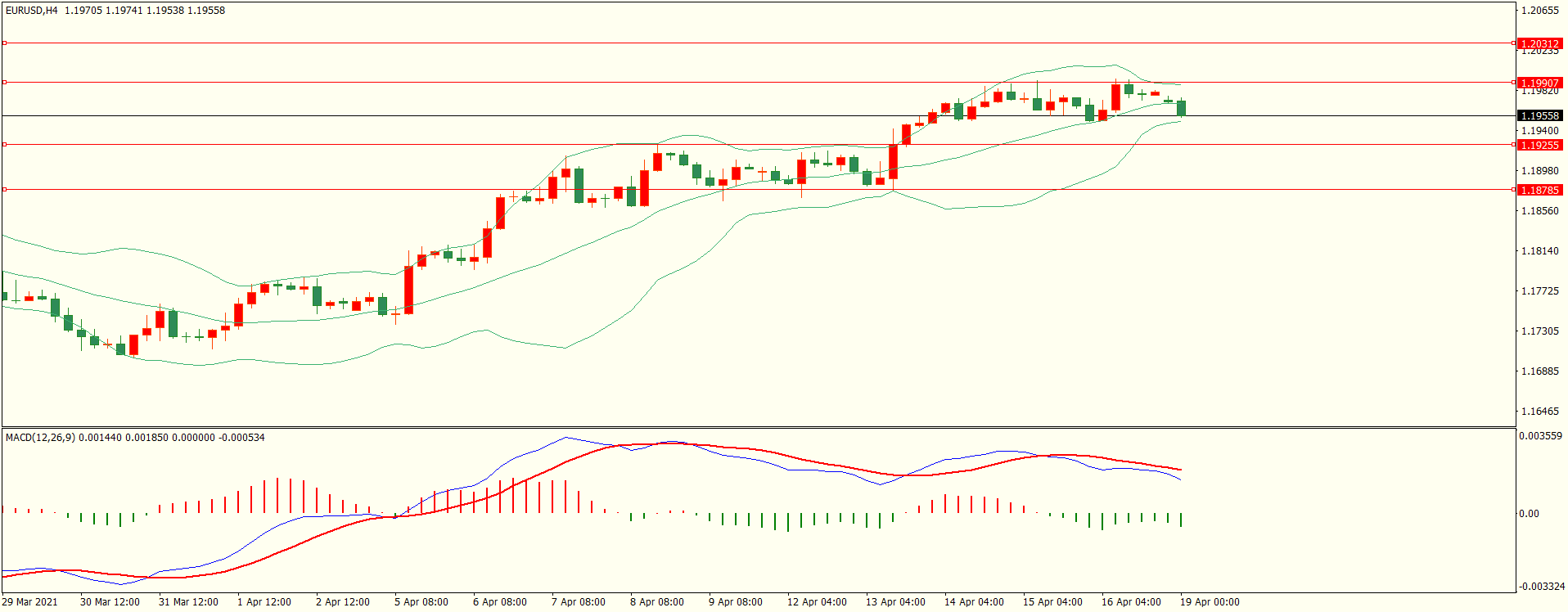Click the 0.003559 MACD scale label
The image size is (1568, 612).
coord(1540,436)
